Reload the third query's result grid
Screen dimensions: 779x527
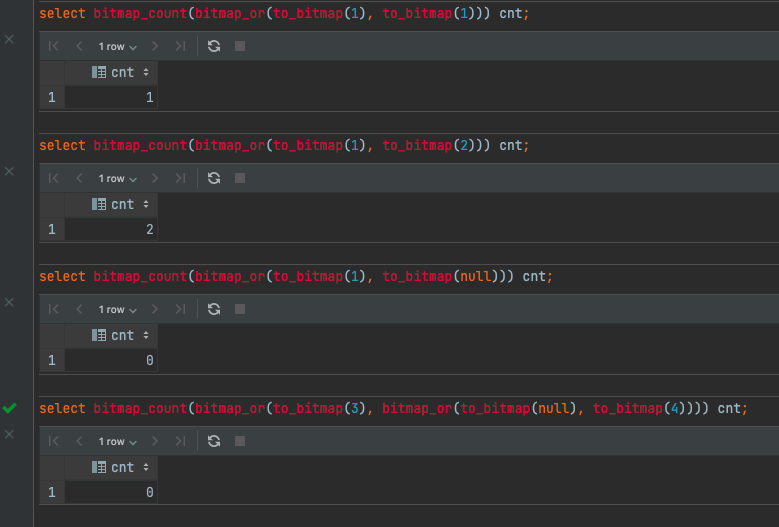click(213, 309)
